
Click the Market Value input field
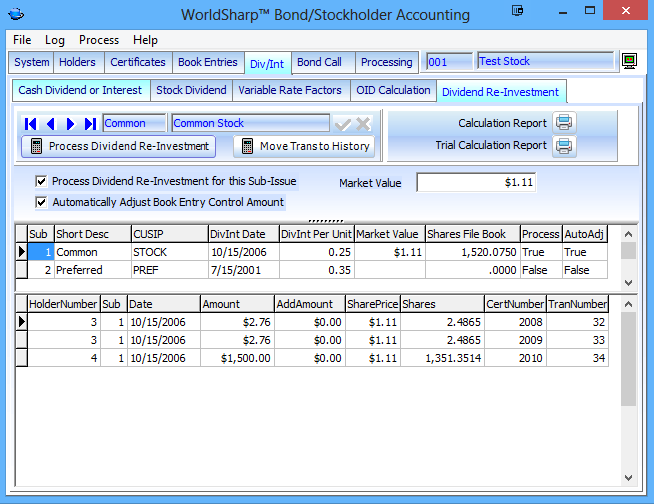[x=478, y=183]
